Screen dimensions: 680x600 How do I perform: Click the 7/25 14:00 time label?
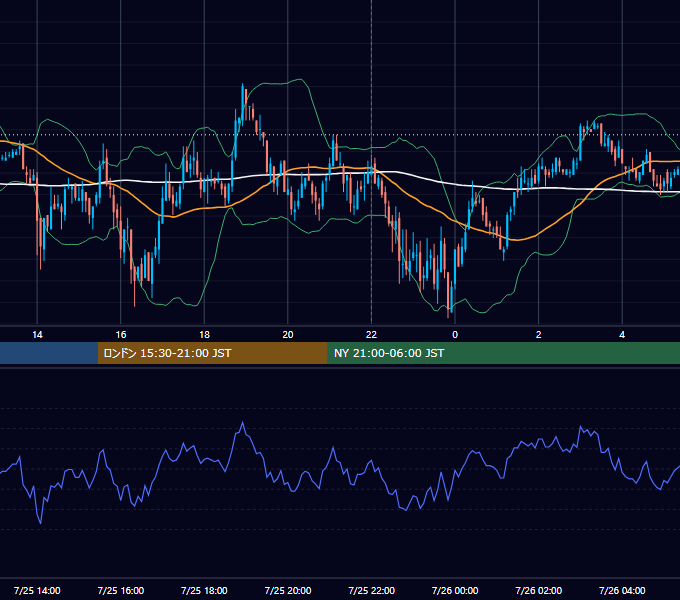click(37, 590)
